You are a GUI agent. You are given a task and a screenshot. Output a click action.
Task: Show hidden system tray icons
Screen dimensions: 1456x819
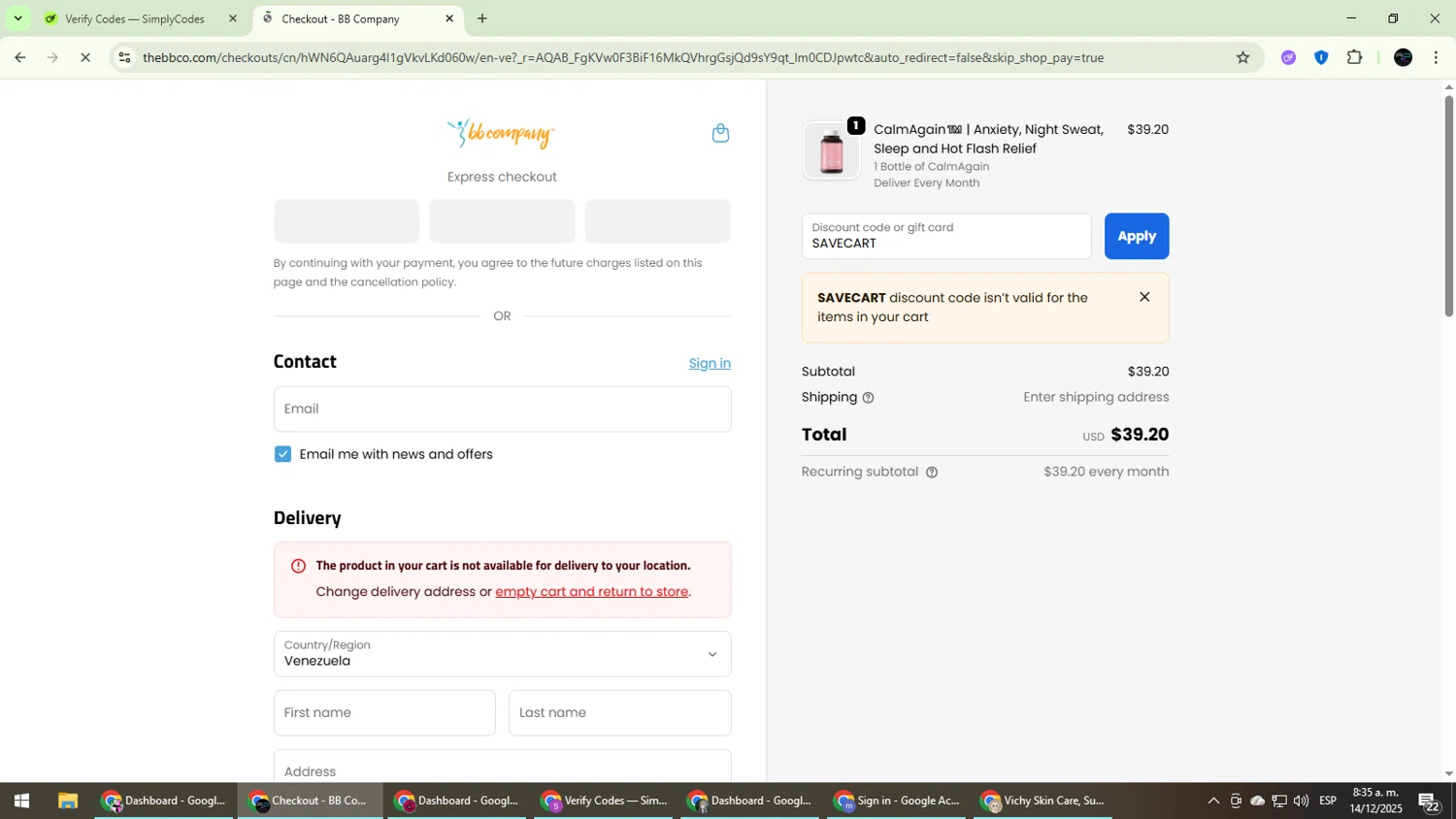1213,801
